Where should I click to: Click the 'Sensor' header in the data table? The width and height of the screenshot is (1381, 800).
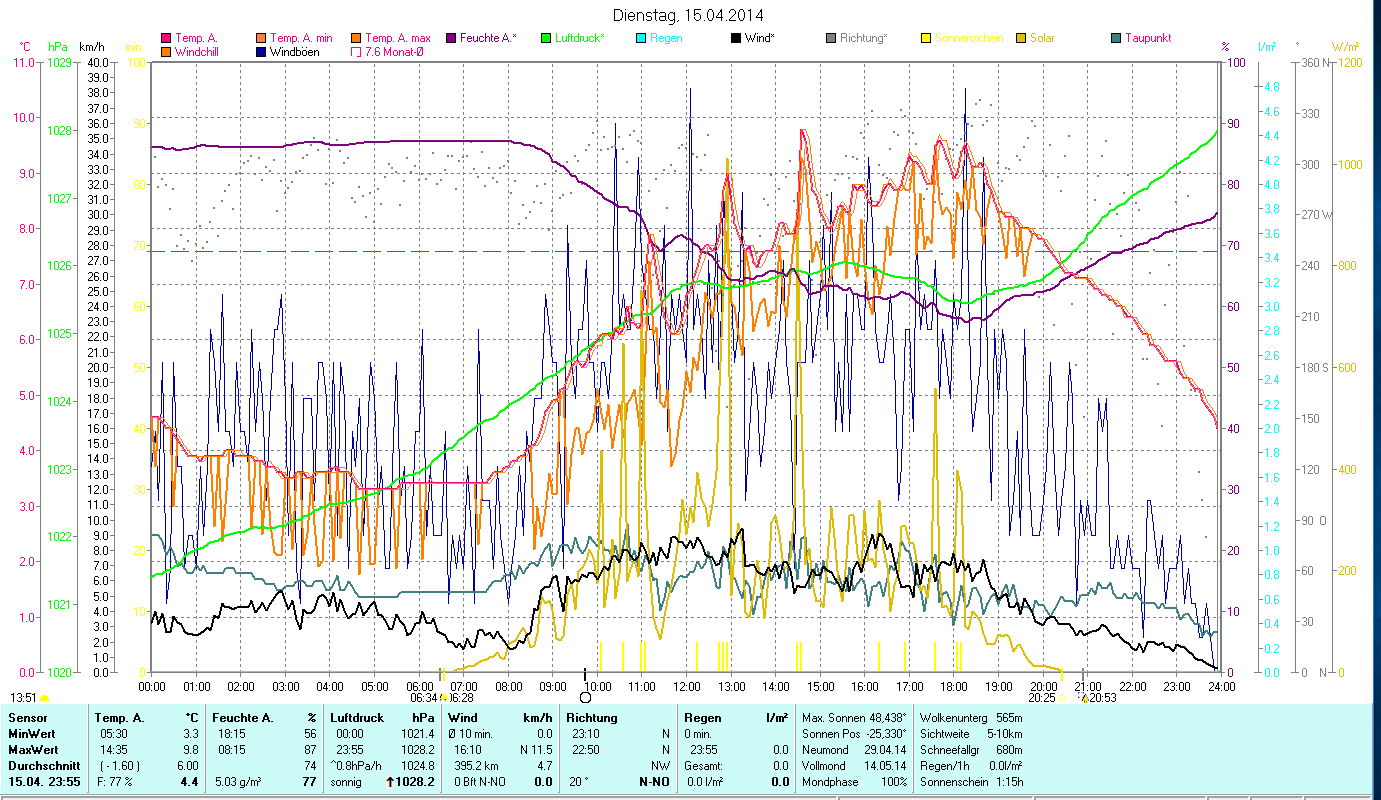tap(27, 718)
